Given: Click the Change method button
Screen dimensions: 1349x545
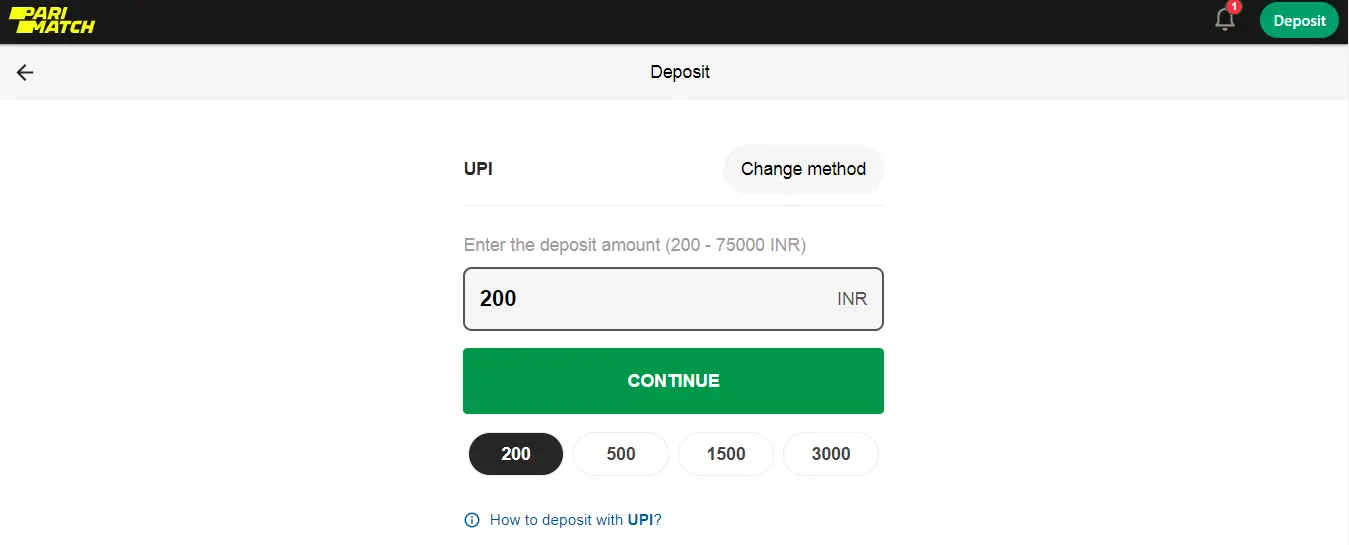Looking at the screenshot, I should click(x=803, y=169).
